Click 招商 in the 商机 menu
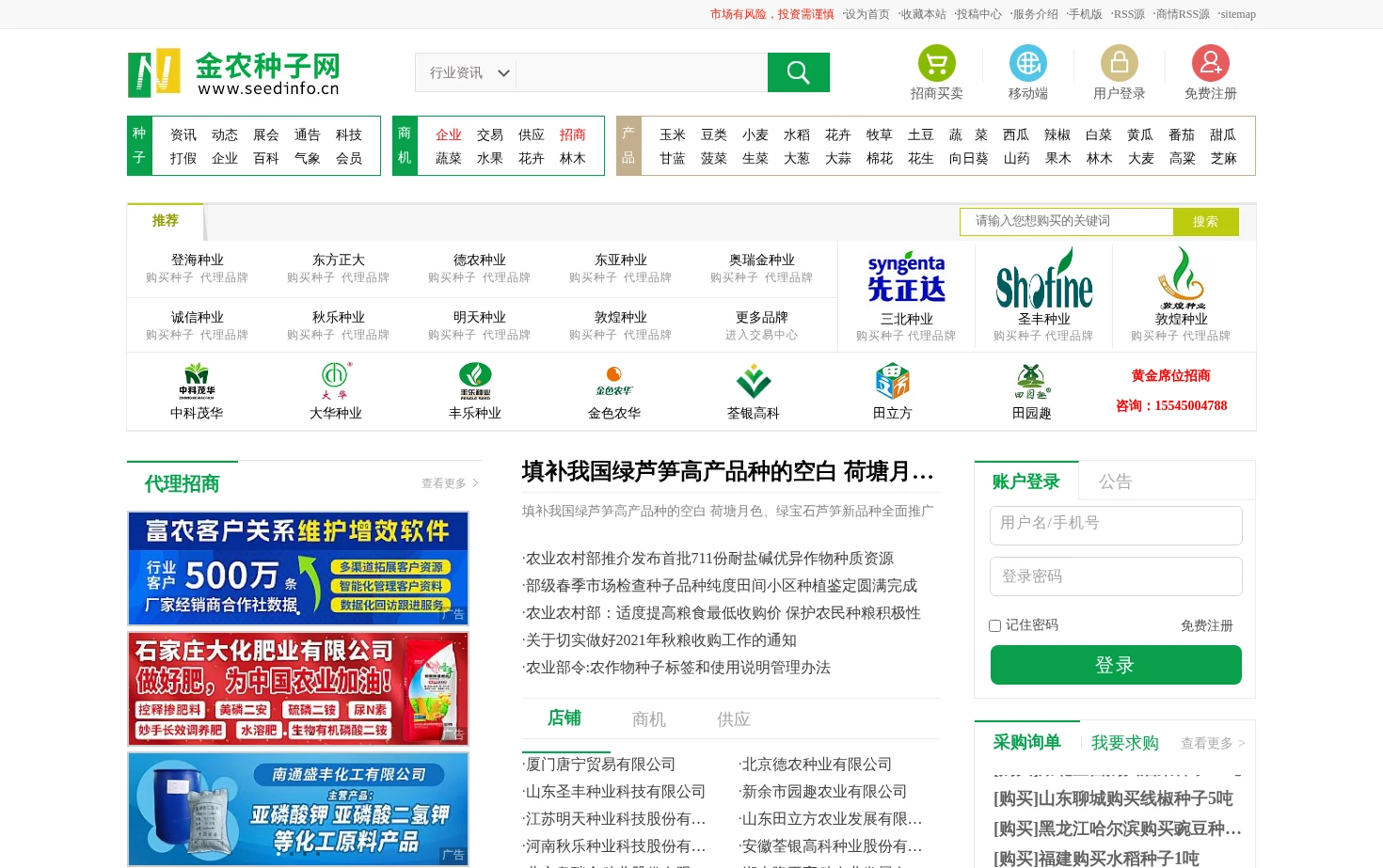The image size is (1383, 868). point(573,135)
